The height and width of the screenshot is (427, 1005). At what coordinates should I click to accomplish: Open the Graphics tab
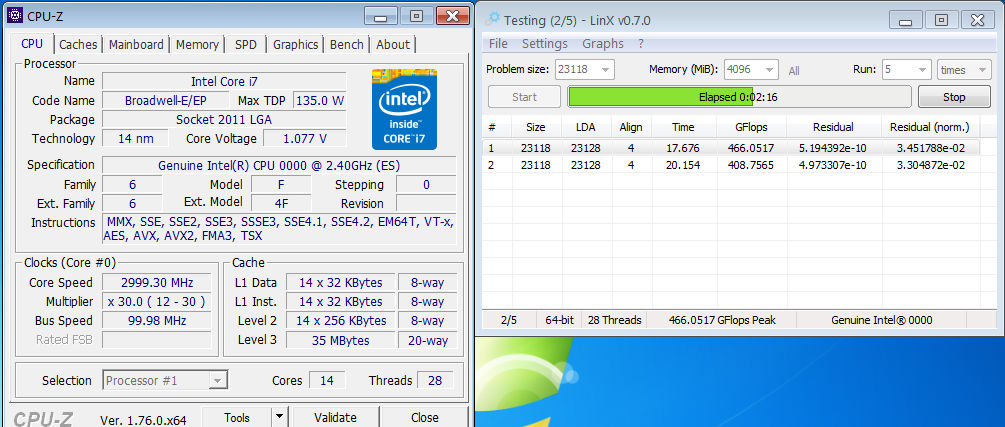coord(295,45)
